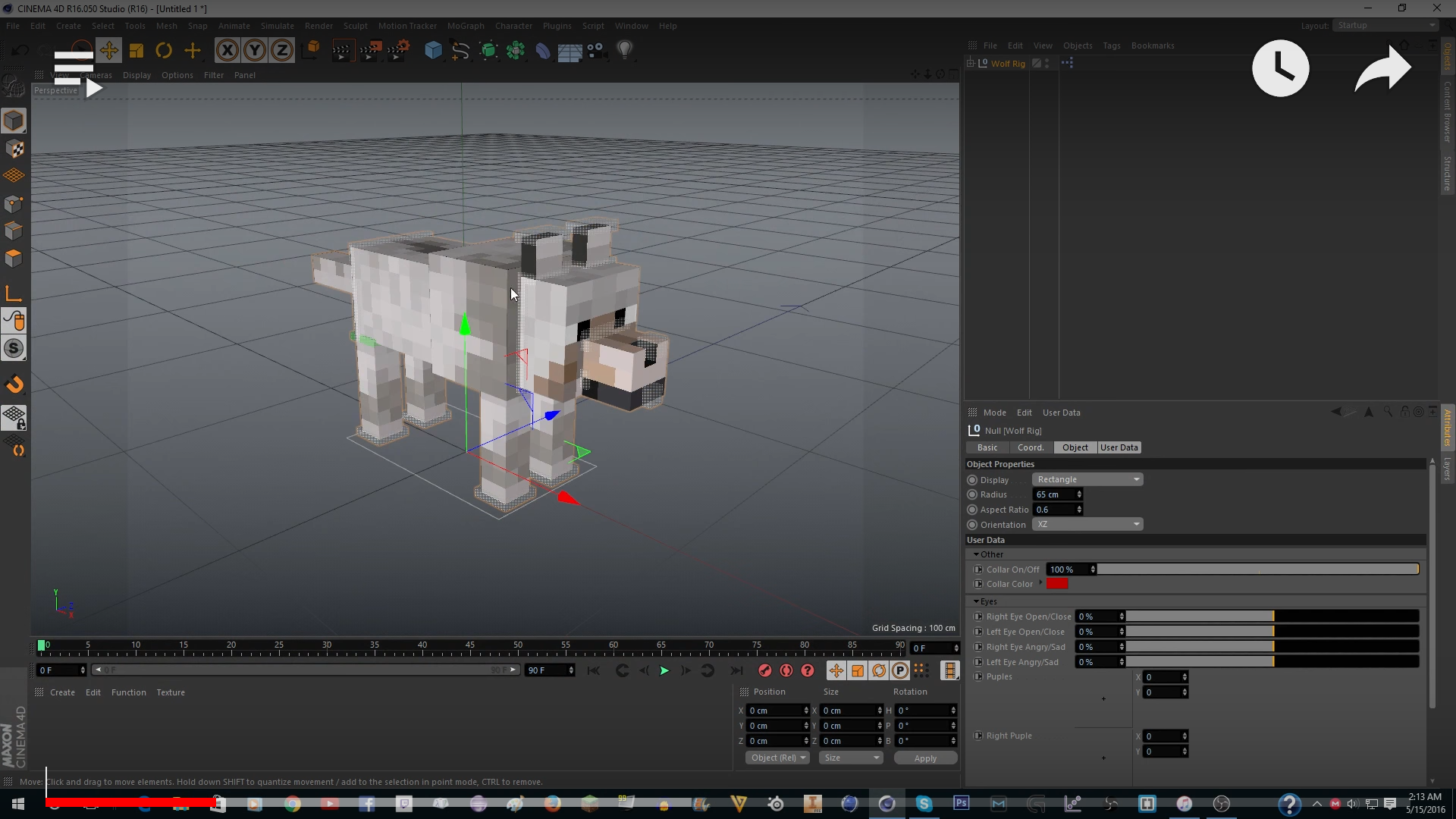Click the Collar On/Off slider bar
This screenshot has width=1456, height=819.
[x=1258, y=569]
